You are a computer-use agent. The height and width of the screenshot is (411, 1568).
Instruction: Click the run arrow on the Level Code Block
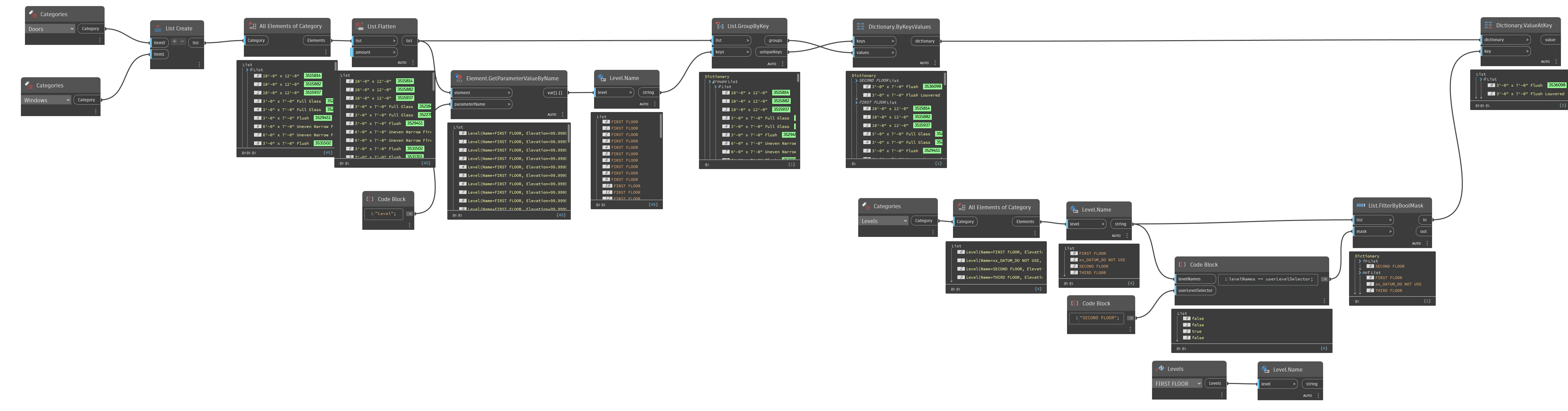coord(410,214)
